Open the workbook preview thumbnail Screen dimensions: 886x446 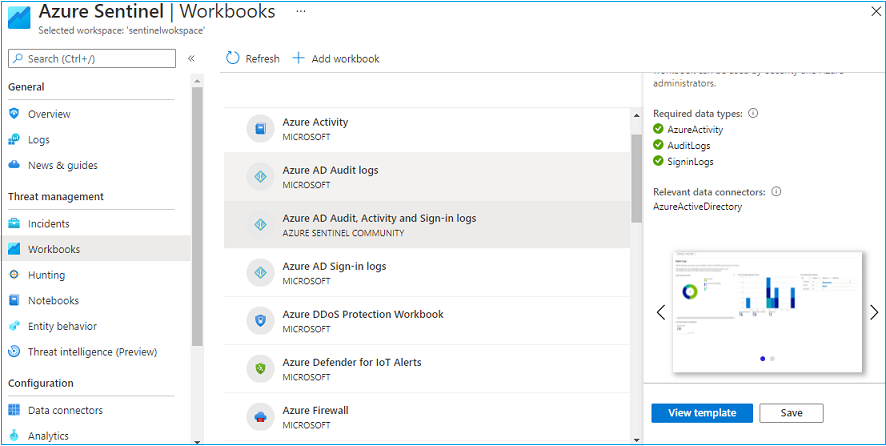click(x=767, y=312)
